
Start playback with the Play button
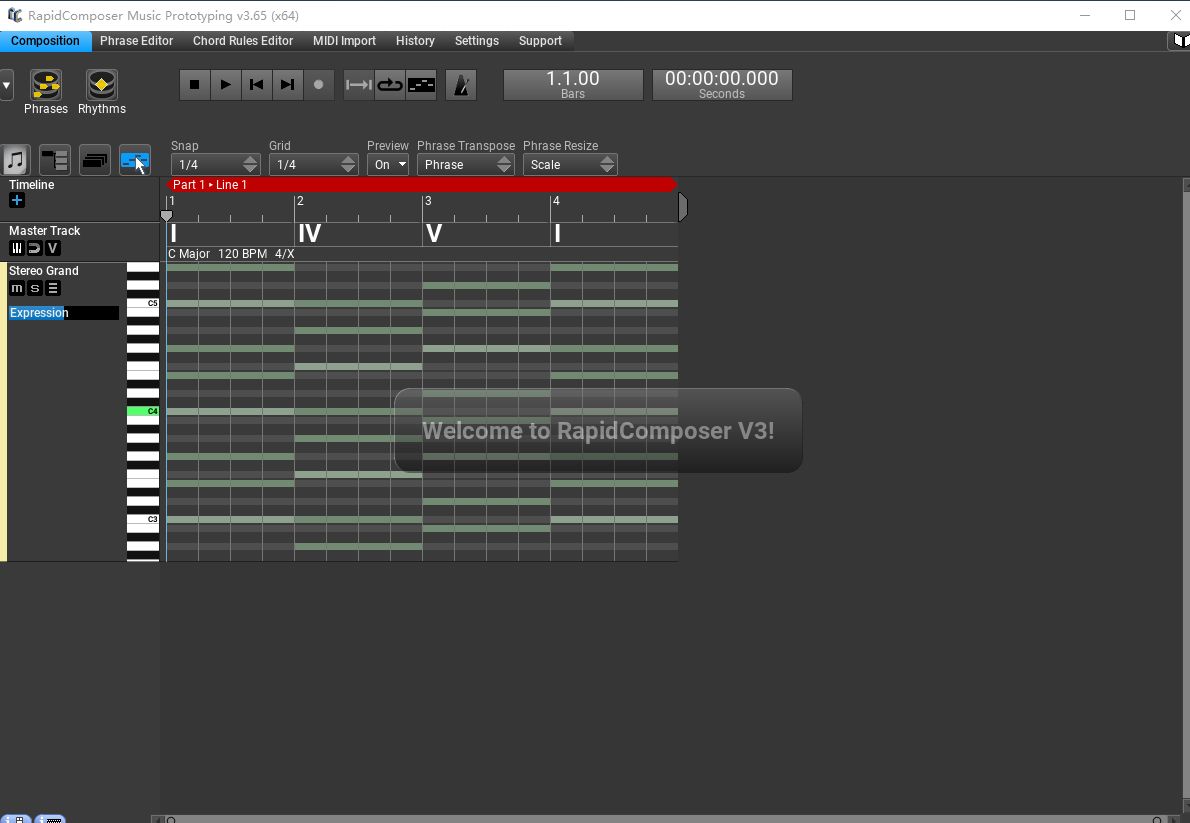(225, 84)
